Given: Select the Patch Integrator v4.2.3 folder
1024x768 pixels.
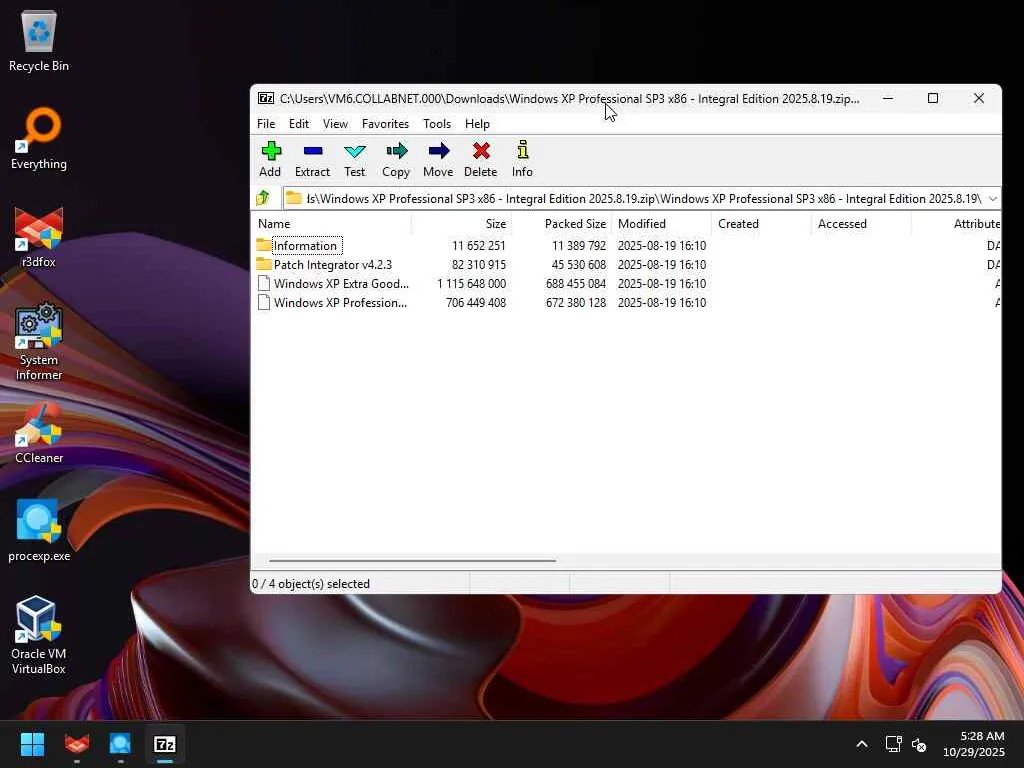Looking at the screenshot, I should [332, 265].
